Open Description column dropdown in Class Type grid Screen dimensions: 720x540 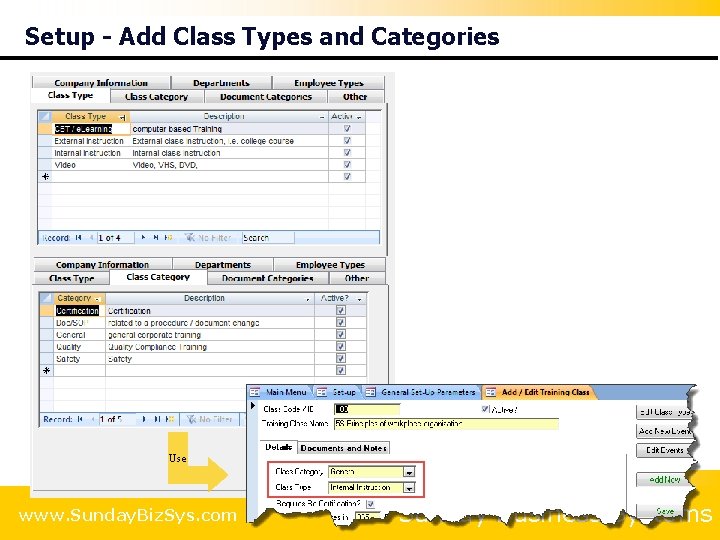coord(322,117)
